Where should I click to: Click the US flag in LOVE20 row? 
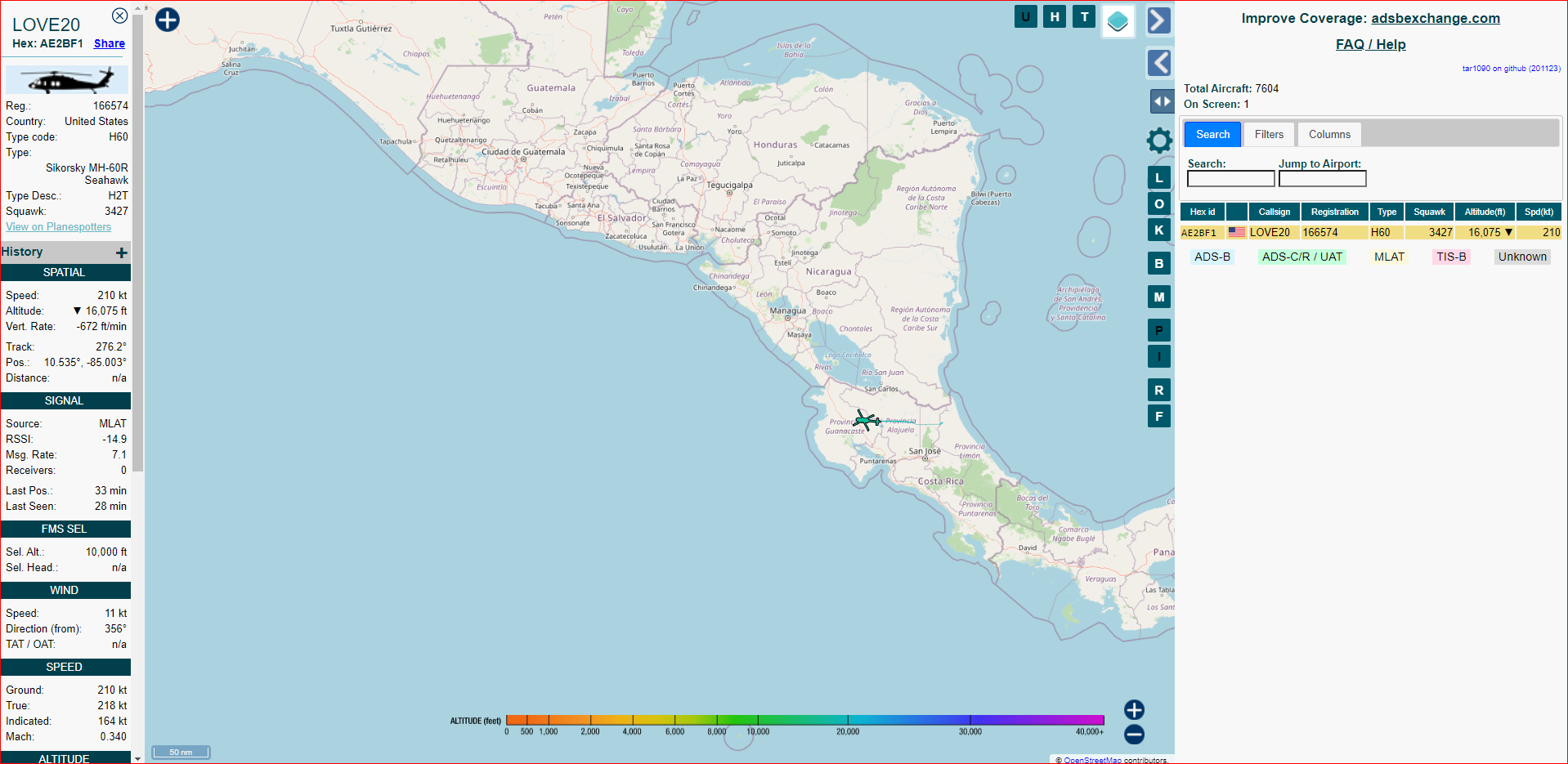coord(1236,232)
